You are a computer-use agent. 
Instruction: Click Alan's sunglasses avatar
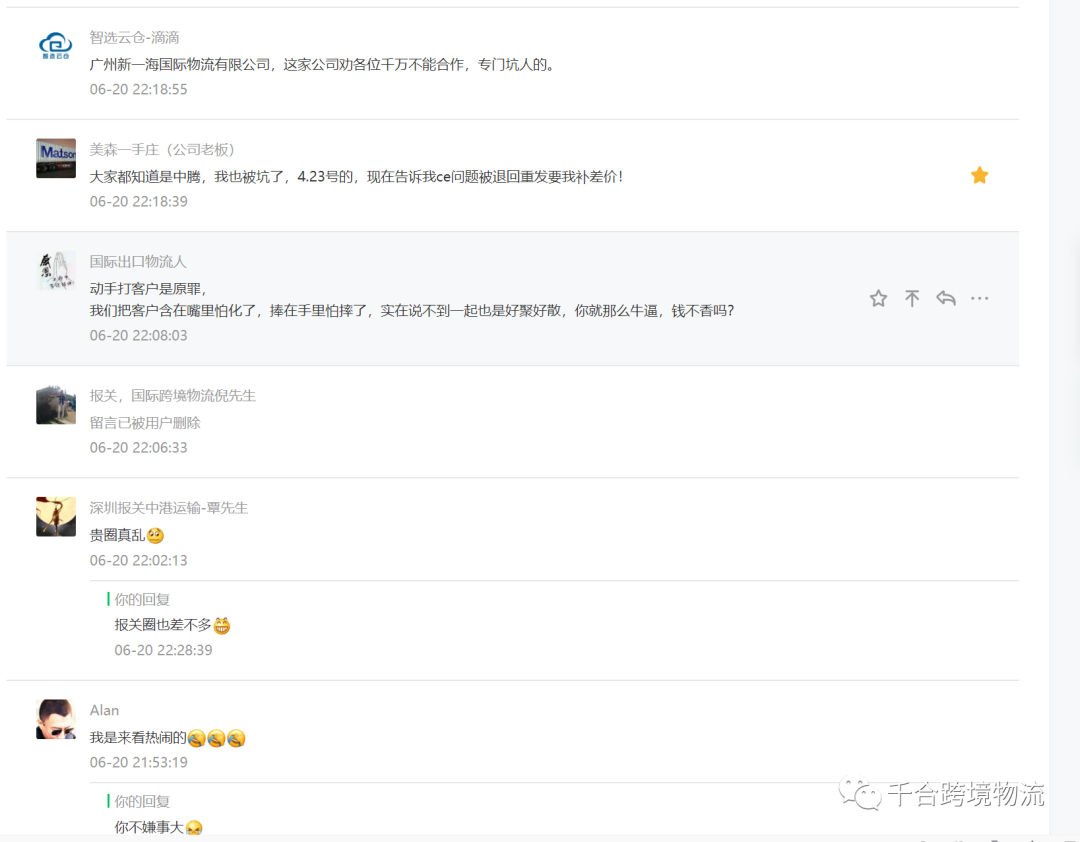55,718
